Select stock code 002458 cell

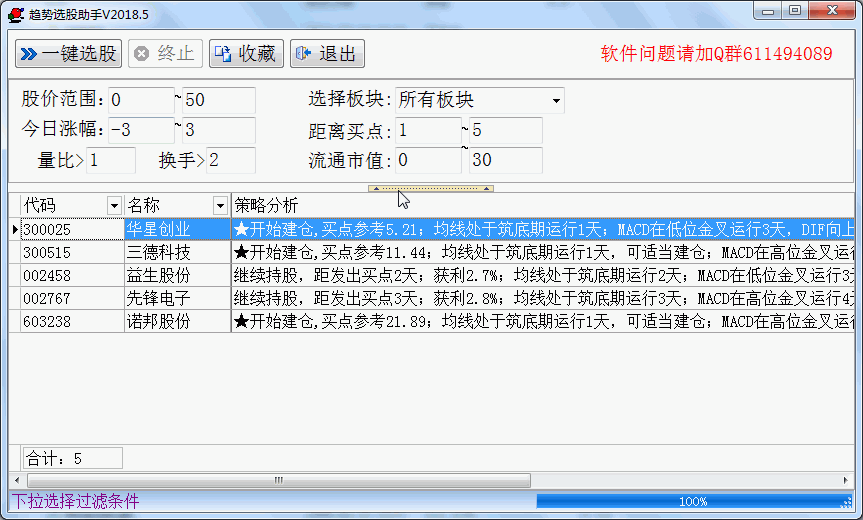(72, 276)
